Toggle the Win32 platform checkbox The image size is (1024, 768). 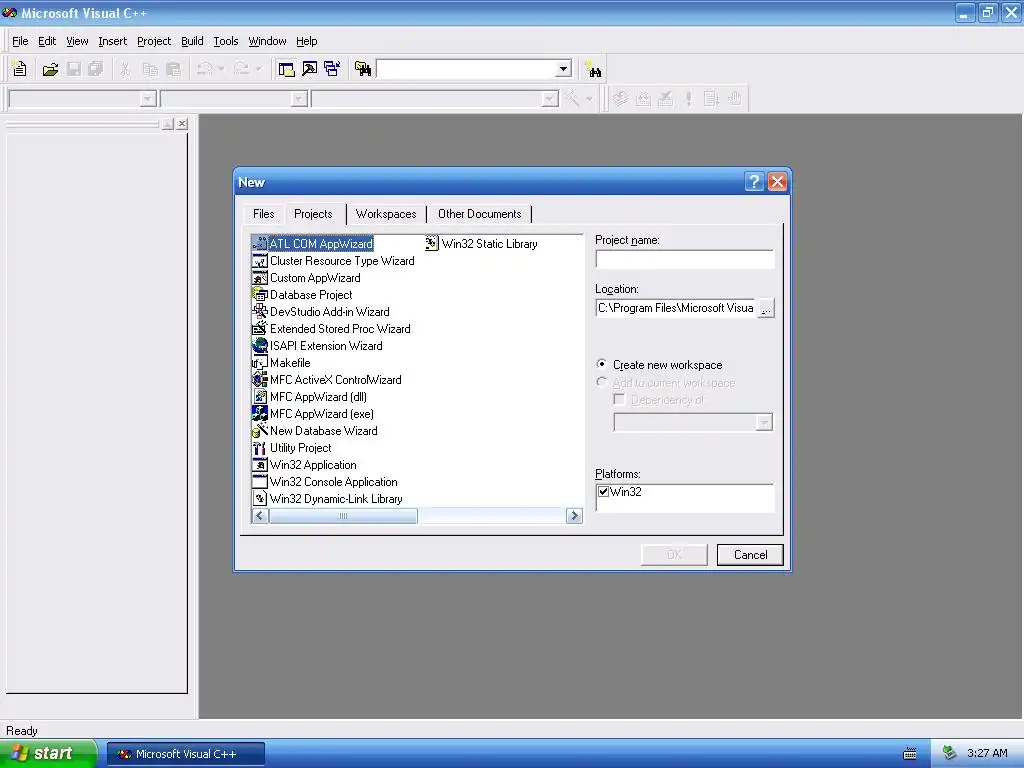coord(603,492)
